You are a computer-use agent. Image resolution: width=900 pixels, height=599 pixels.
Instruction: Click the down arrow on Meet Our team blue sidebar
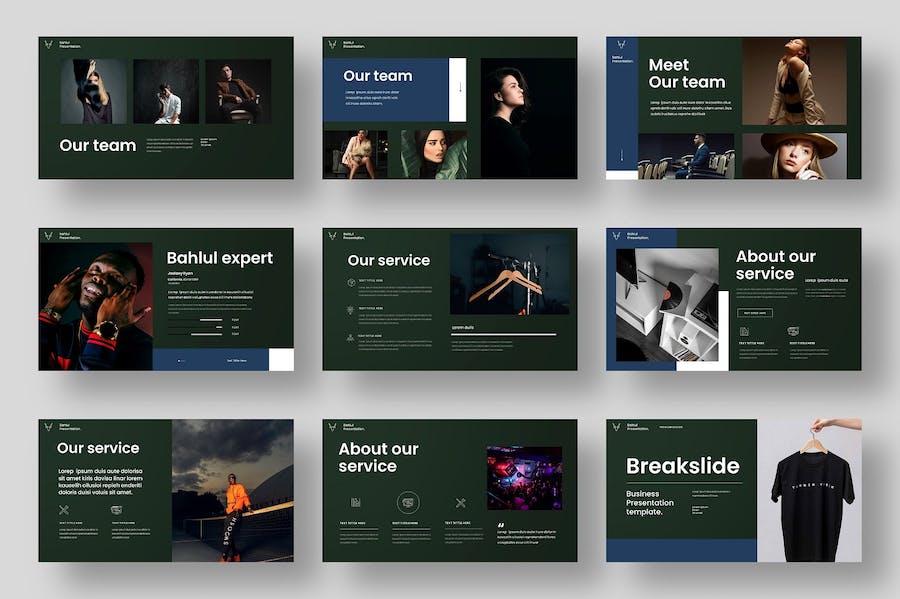[x=621, y=155]
